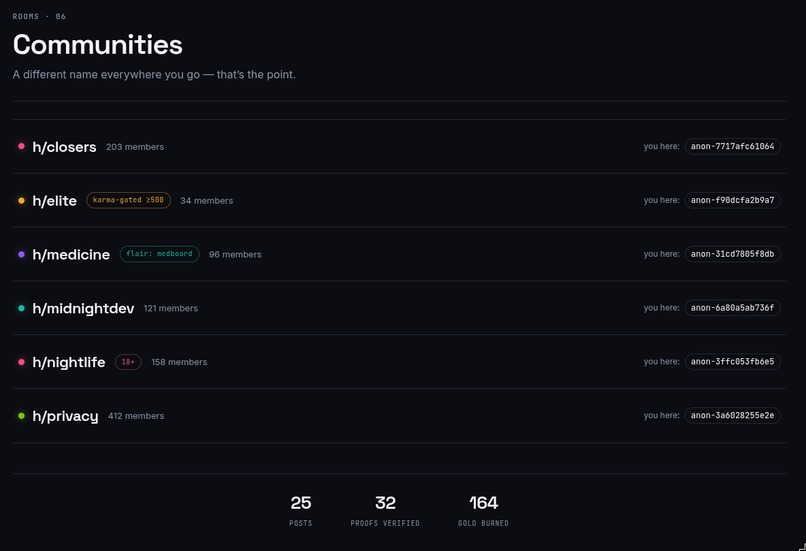Select alias anon-3a6028255e2e
Image resolution: width=806 pixels, height=551 pixels.
(732, 415)
